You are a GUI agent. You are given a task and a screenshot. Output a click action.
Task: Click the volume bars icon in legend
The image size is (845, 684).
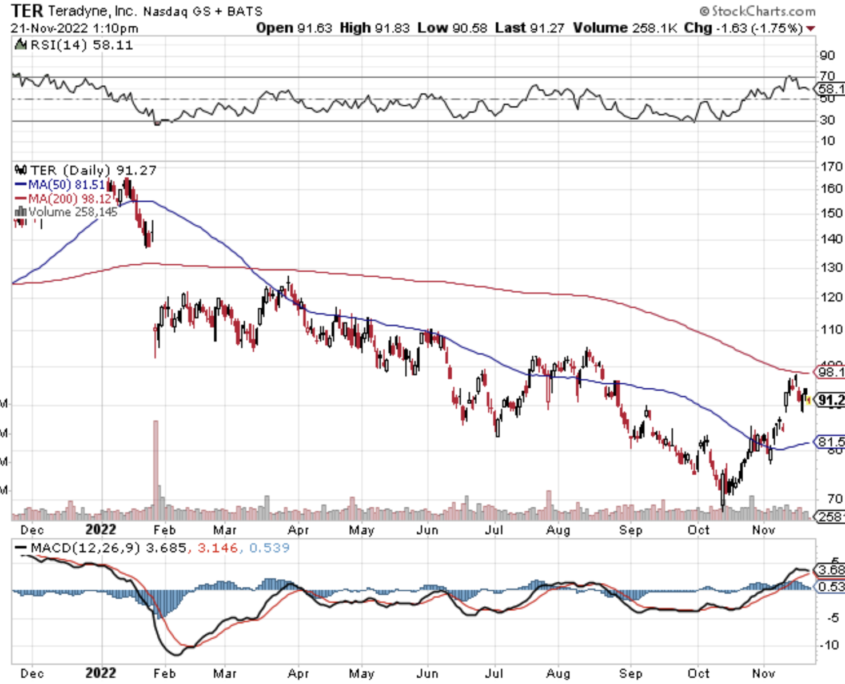pyautogui.click(x=17, y=211)
